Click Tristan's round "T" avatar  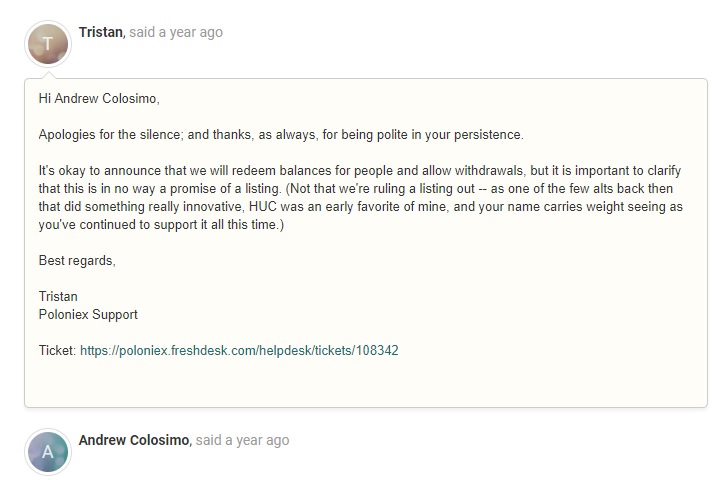coord(48,44)
